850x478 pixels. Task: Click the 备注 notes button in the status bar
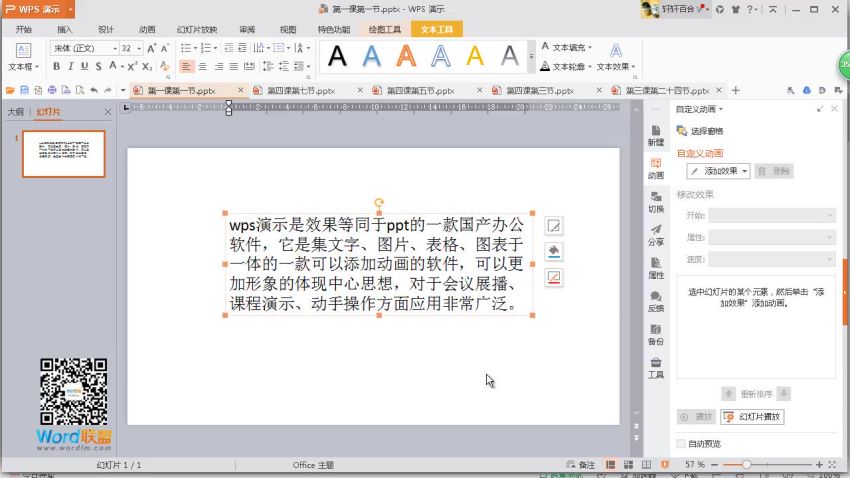[581, 464]
